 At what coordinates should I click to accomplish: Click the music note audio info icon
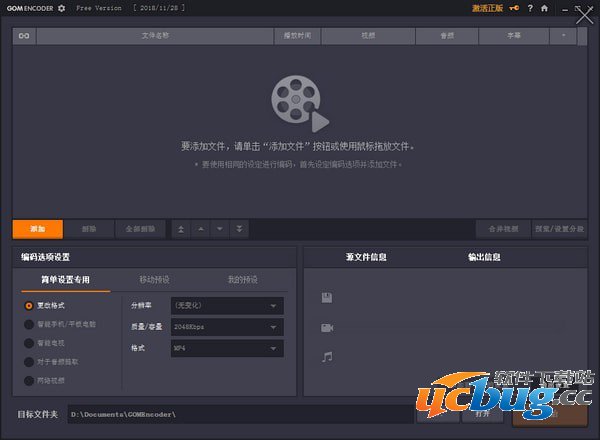[x=327, y=357]
